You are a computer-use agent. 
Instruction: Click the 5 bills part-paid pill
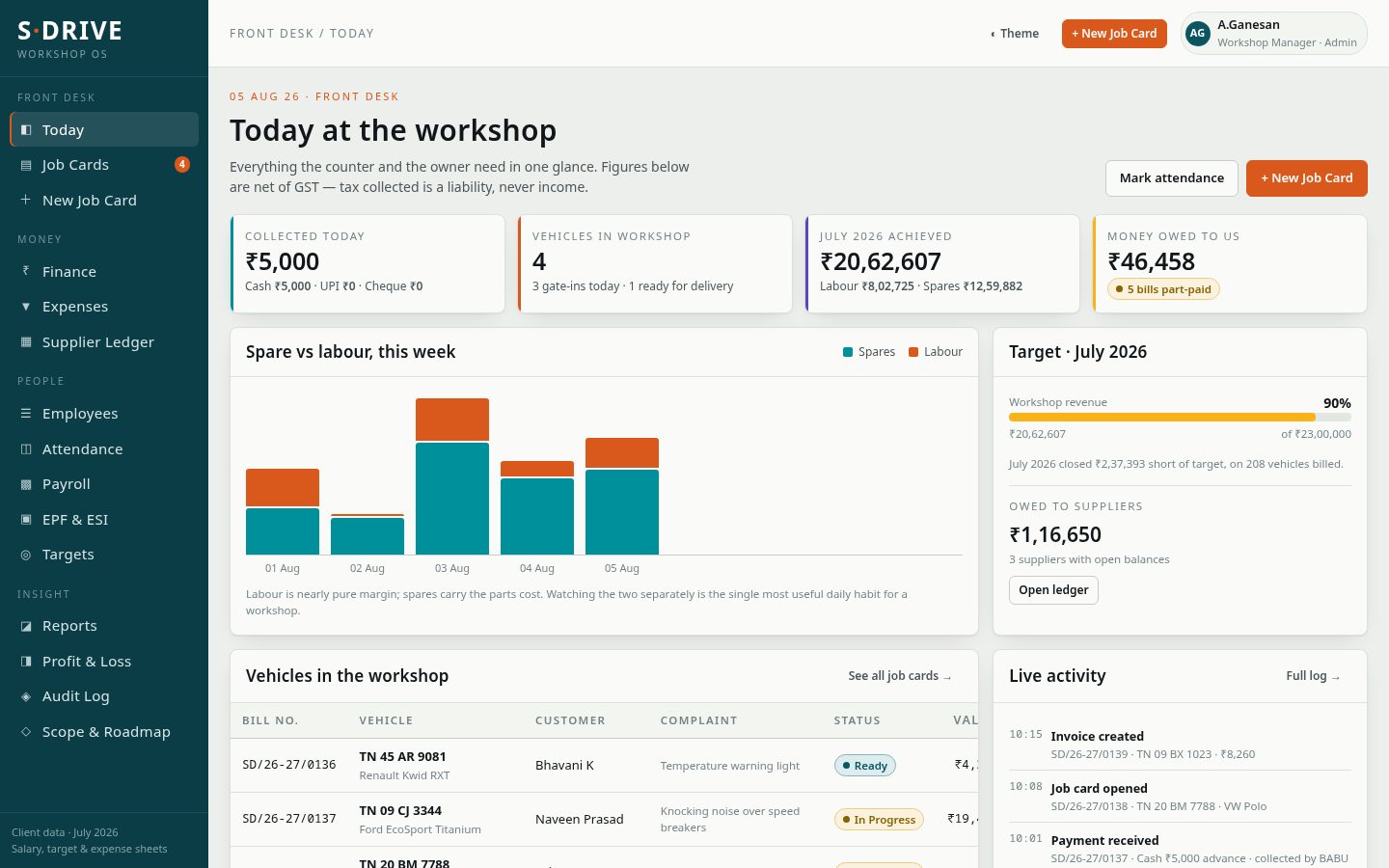[1163, 289]
